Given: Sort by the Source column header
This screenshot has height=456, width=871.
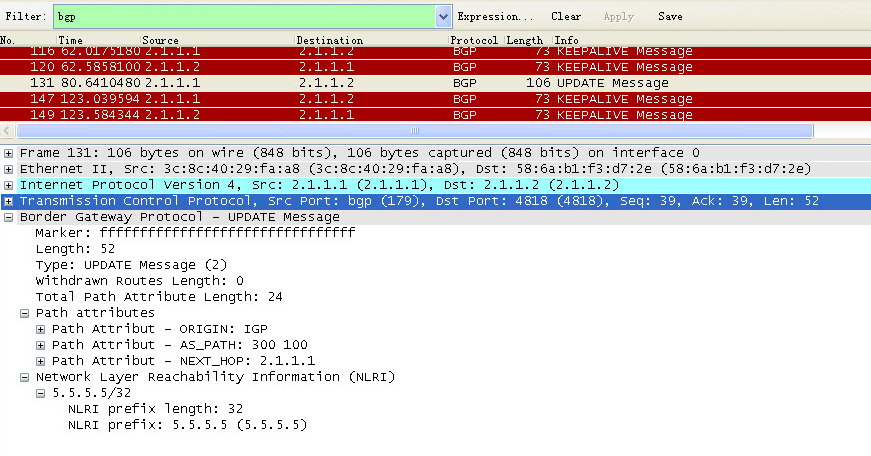Looking at the screenshot, I should (217, 40).
